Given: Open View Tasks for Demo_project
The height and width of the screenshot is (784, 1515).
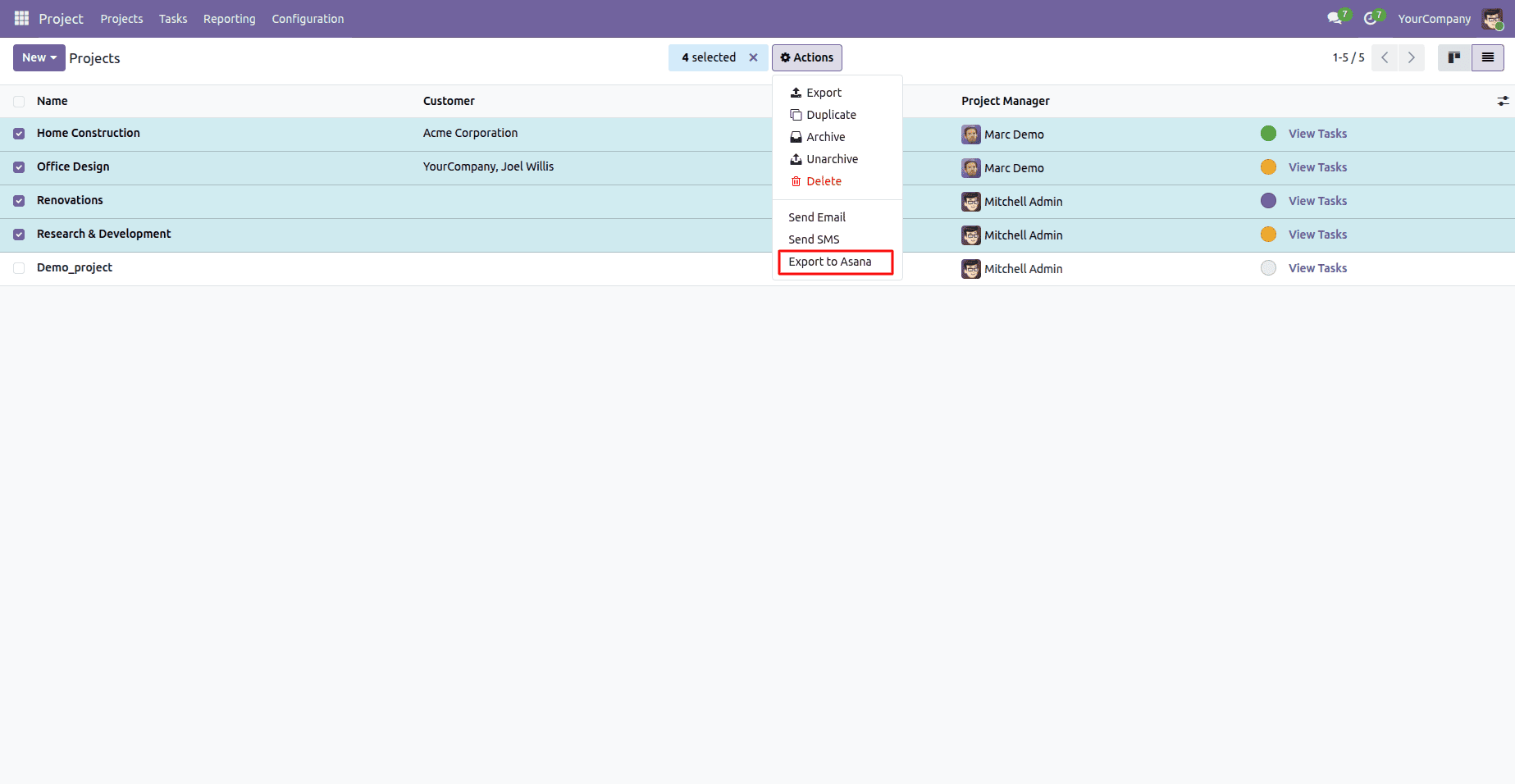Looking at the screenshot, I should coord(1317,268).
